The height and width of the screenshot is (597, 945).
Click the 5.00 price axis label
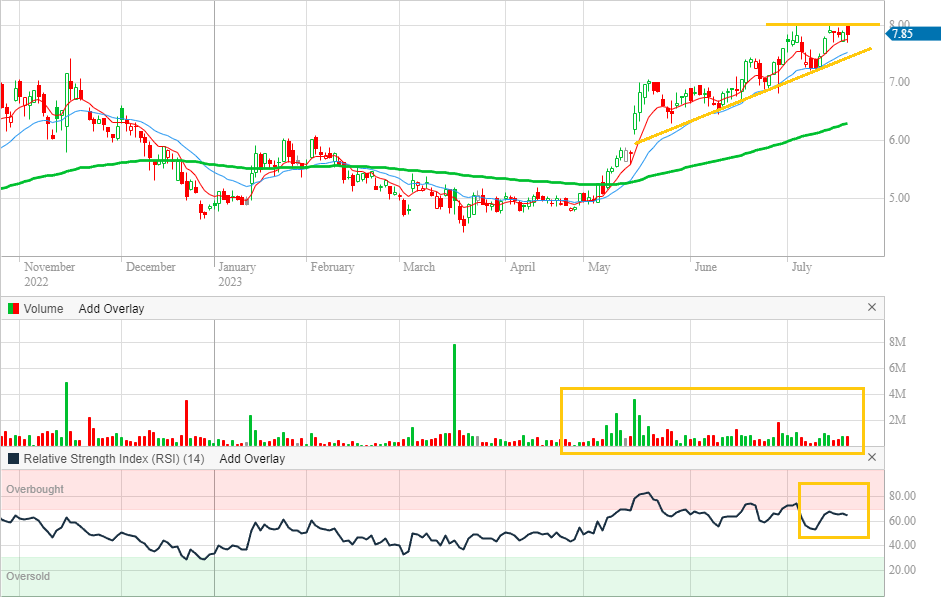pyautogui.click(x=902, y=198)
